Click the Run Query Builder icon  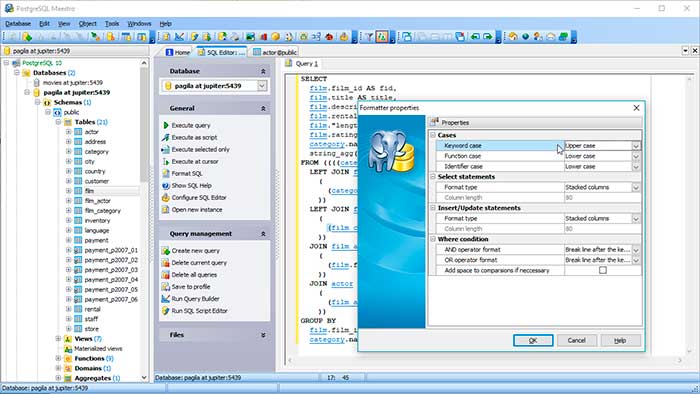166,299
